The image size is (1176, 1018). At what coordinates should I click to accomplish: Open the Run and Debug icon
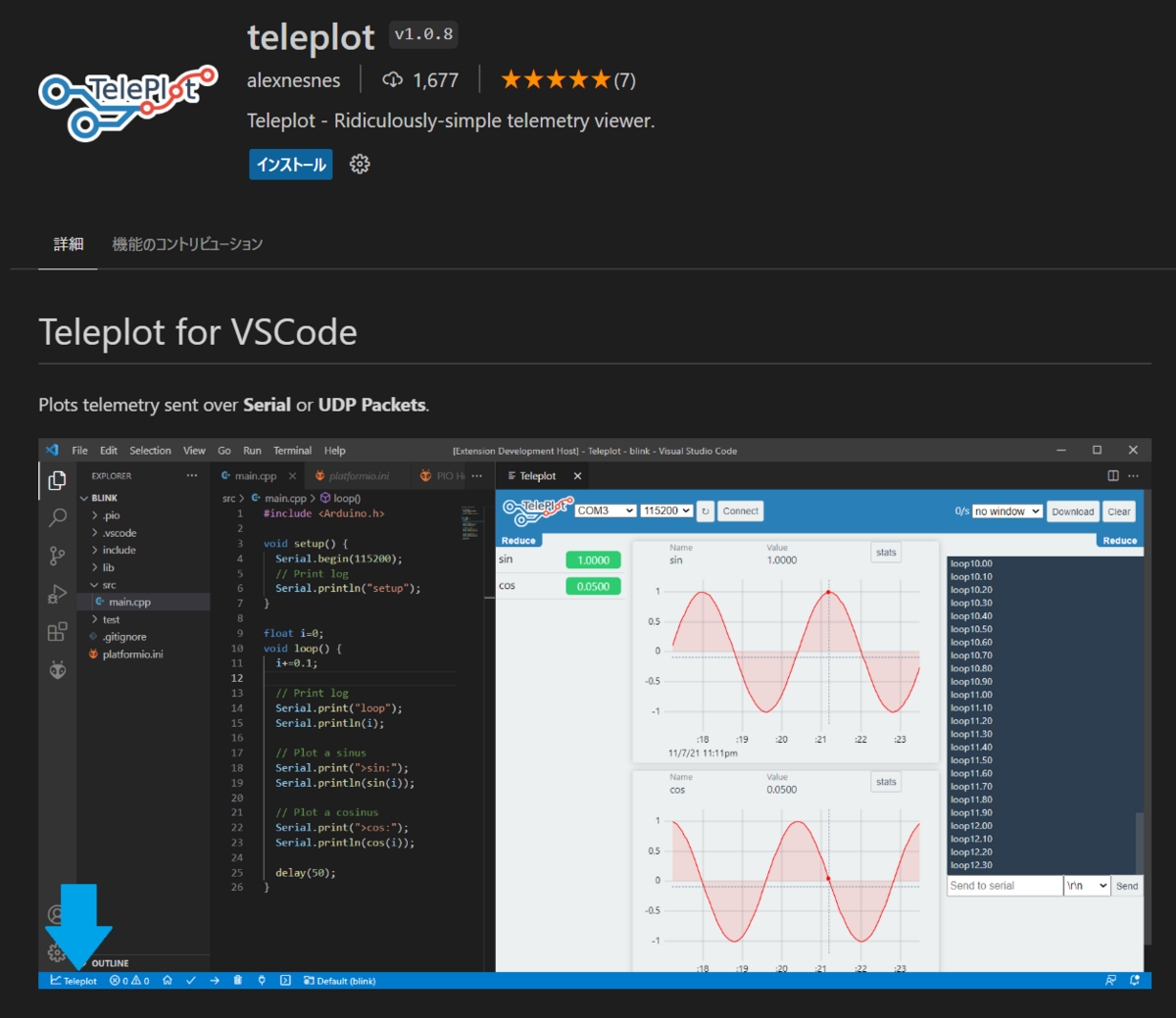click(56, 593)
